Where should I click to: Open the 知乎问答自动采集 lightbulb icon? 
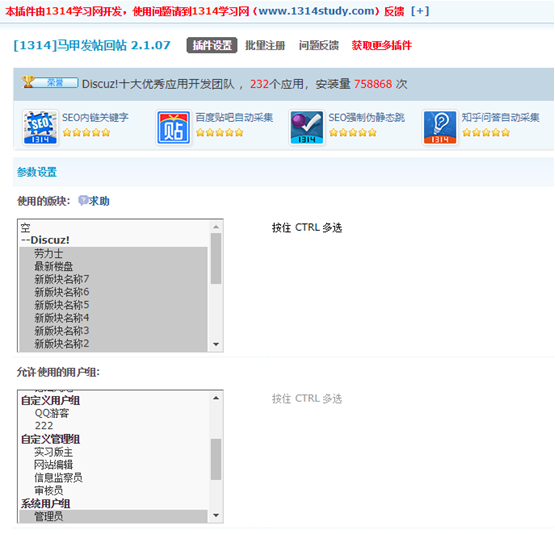(440, 127)
